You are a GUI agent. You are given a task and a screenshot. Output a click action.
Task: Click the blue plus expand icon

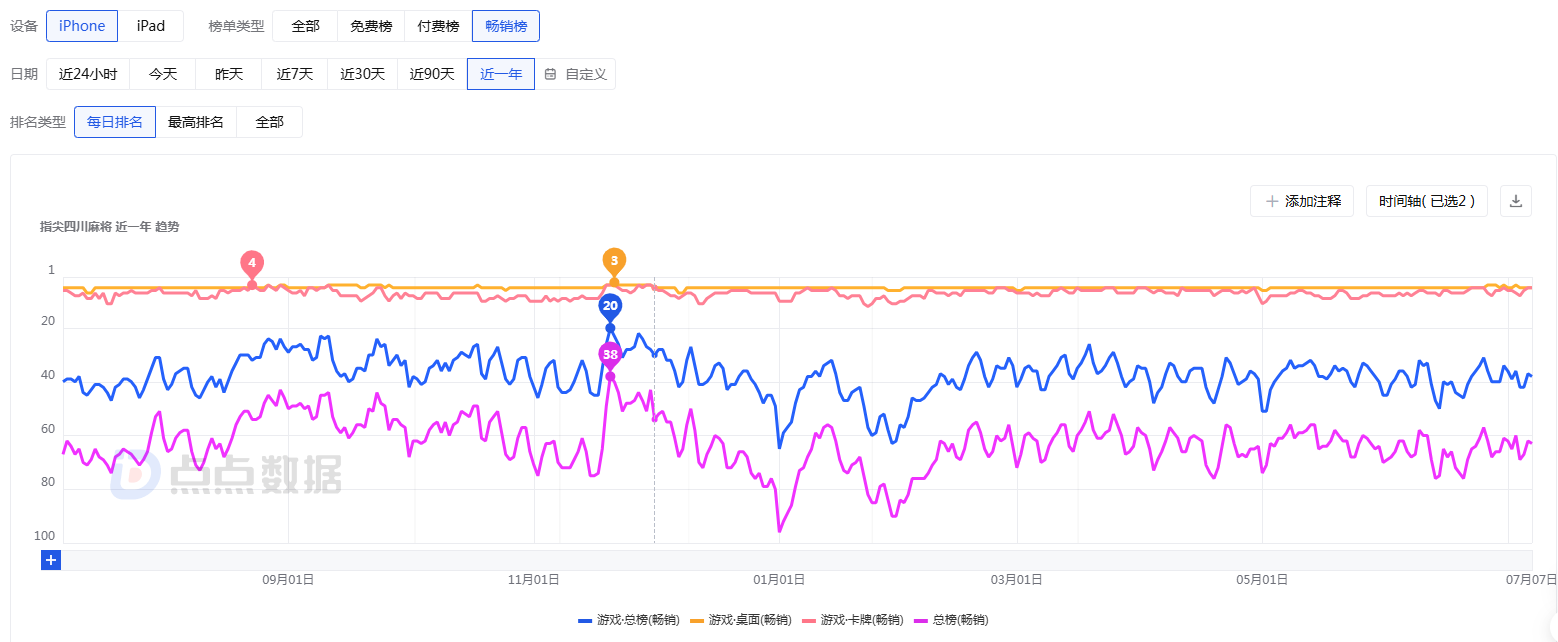point(51,560)
